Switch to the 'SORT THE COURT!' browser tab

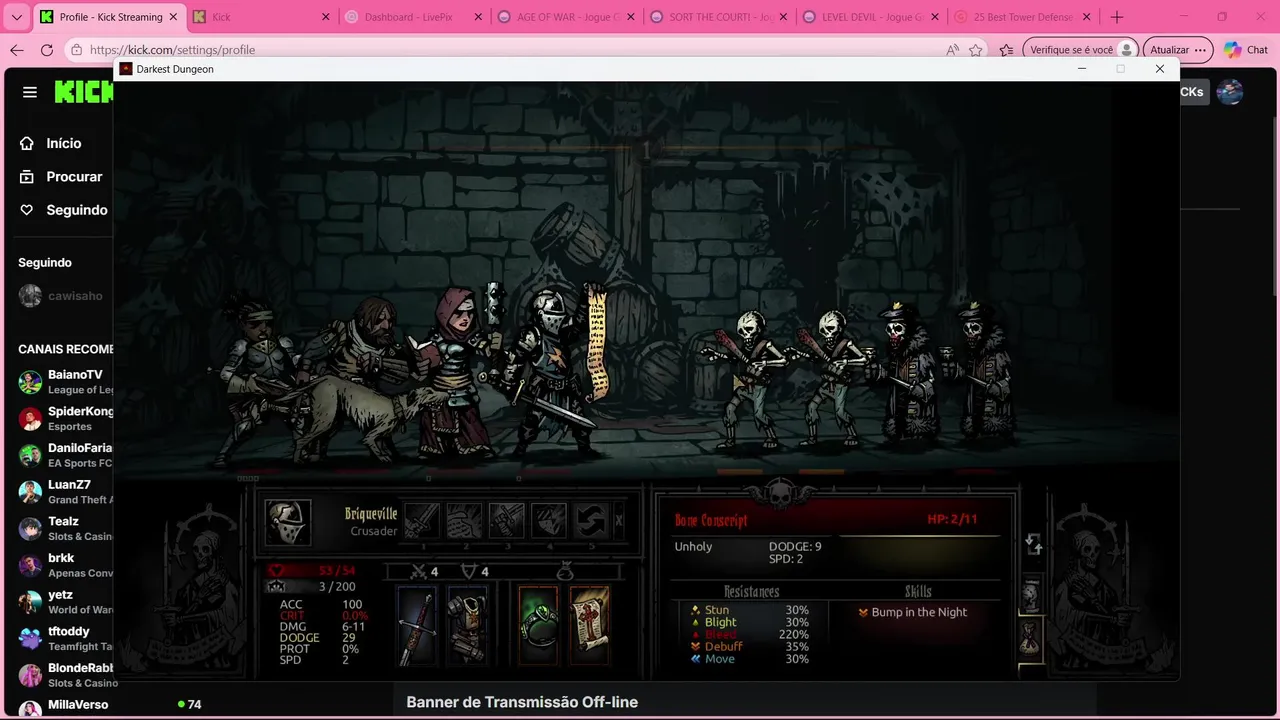[x=718, y=17]
